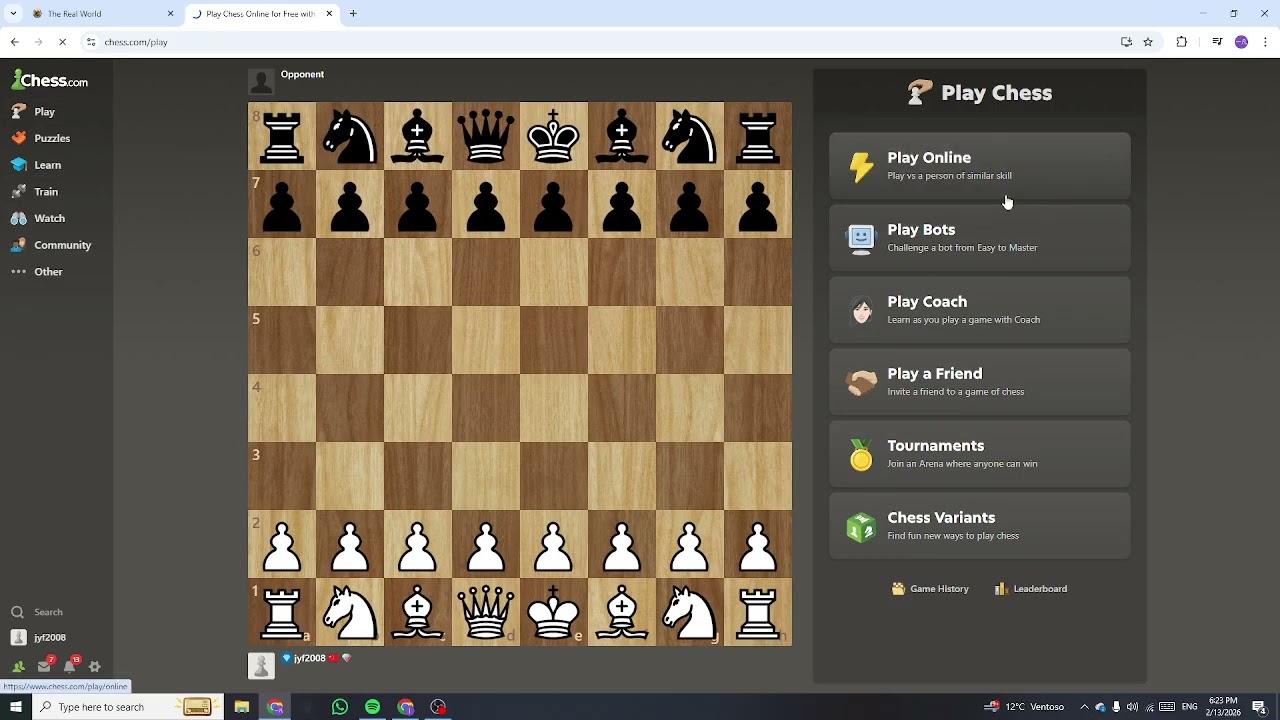This screenshot has height=720, width=1280.
Task: Open WhatsApp from taskbar
Action: 340,707
